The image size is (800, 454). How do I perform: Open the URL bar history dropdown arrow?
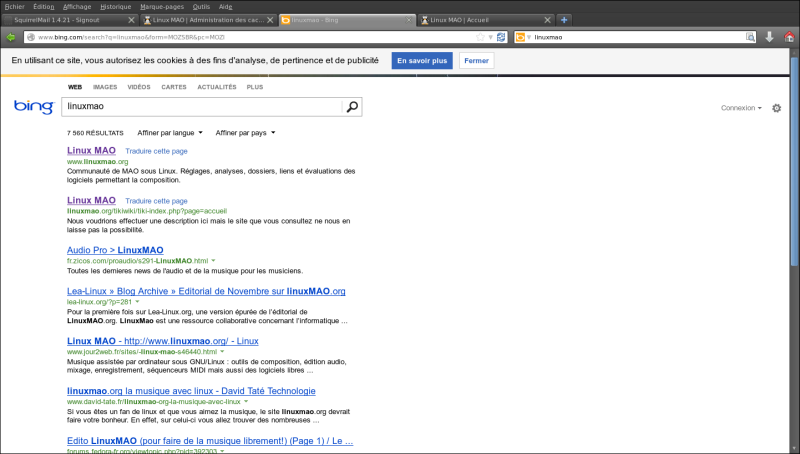coord(490,37)
